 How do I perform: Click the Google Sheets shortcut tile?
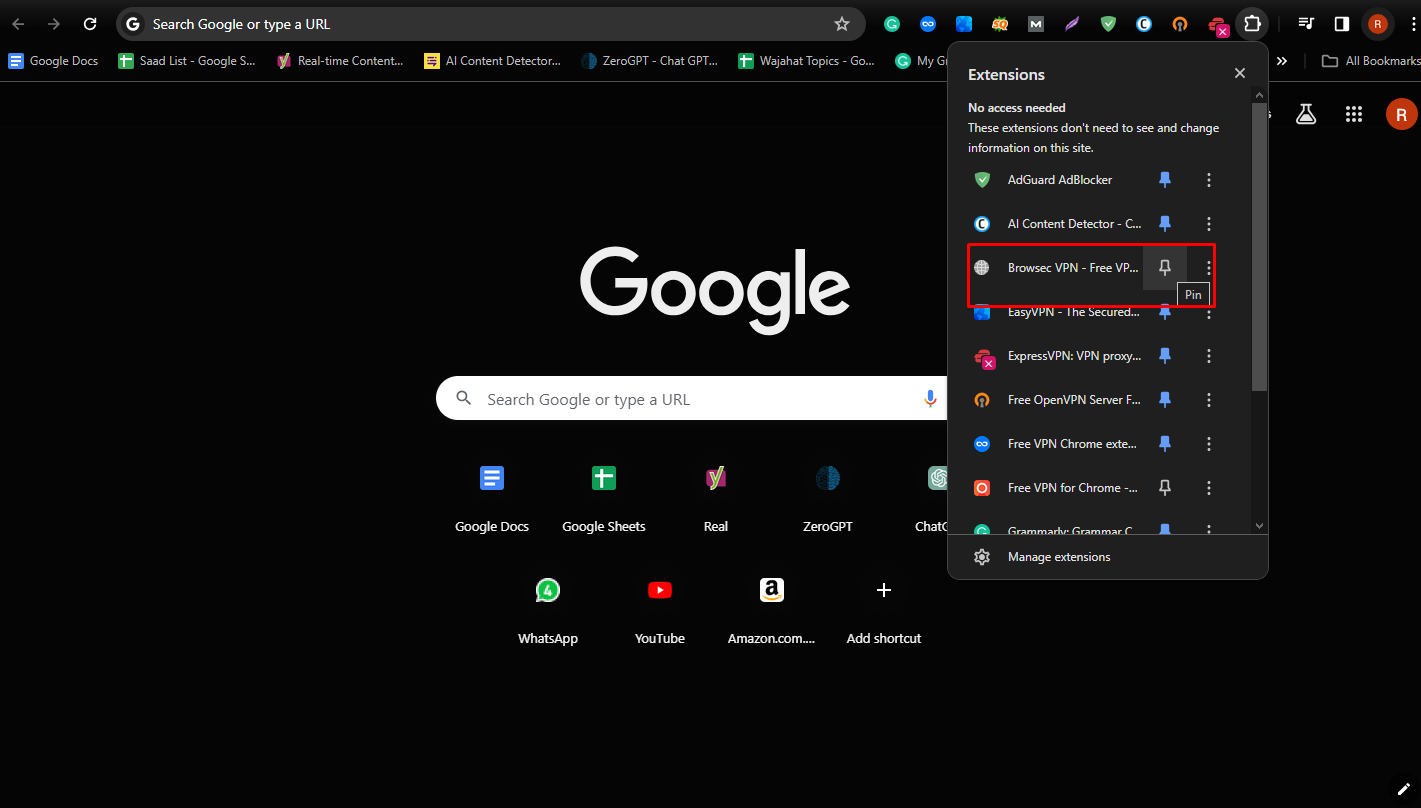(x=604, y=497)
